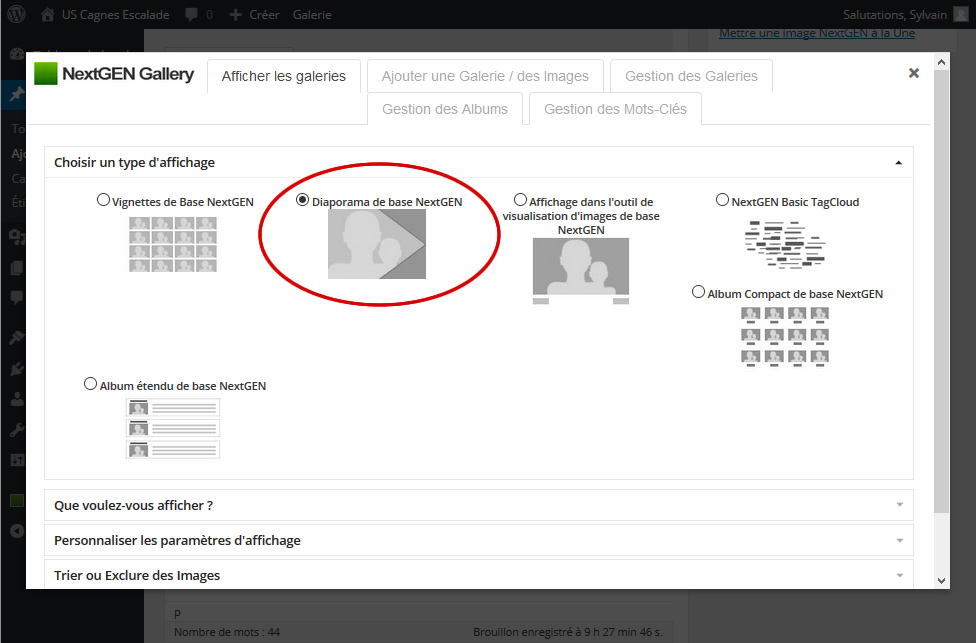The image size is (976, 643).
Task: Click the extended album preview image
Action: 173,428
